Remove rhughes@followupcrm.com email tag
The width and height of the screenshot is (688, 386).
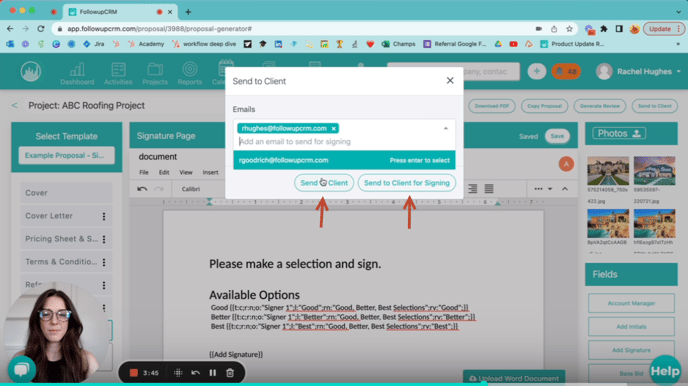pyautogui.click(x=333, y=129)
